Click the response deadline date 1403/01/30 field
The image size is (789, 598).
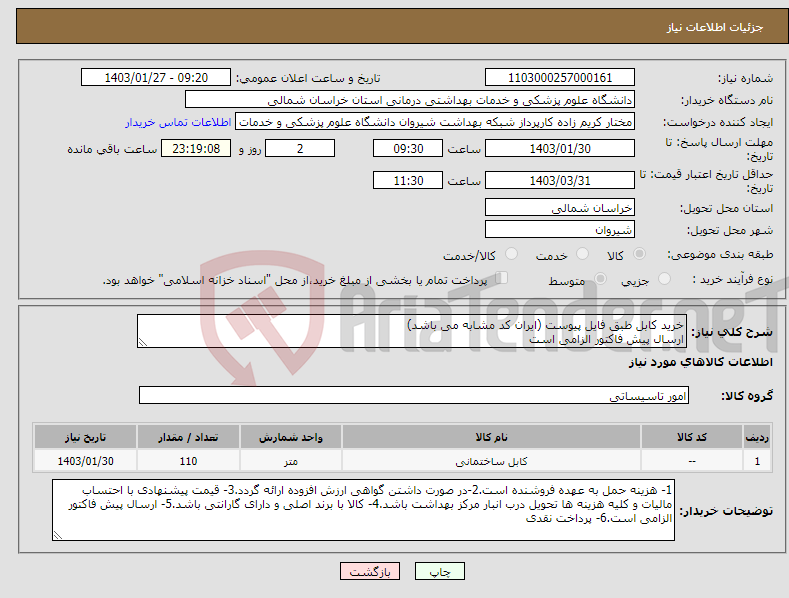coord(560,148)
